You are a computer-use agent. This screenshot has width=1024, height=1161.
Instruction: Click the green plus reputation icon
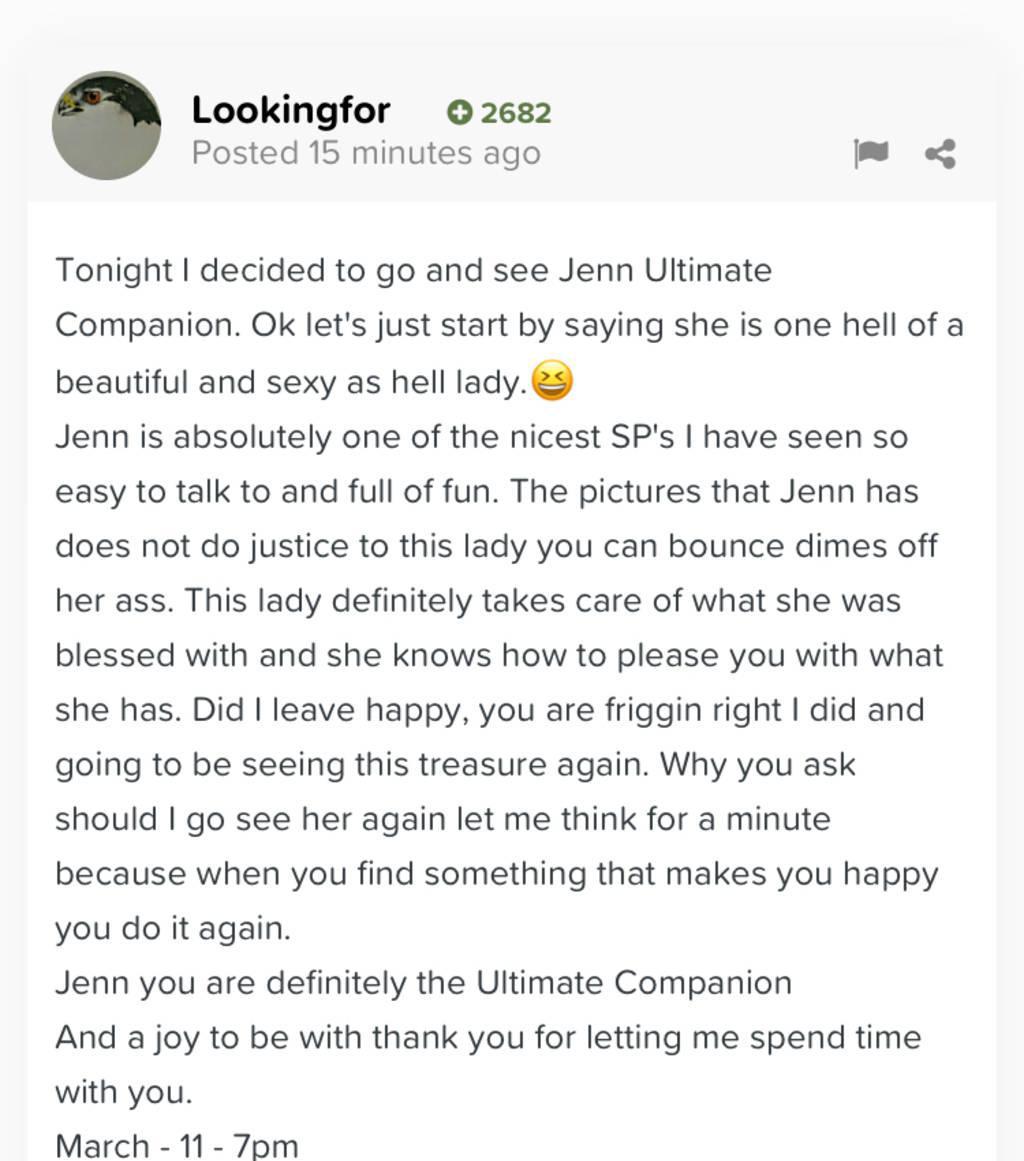click(459, 113)
